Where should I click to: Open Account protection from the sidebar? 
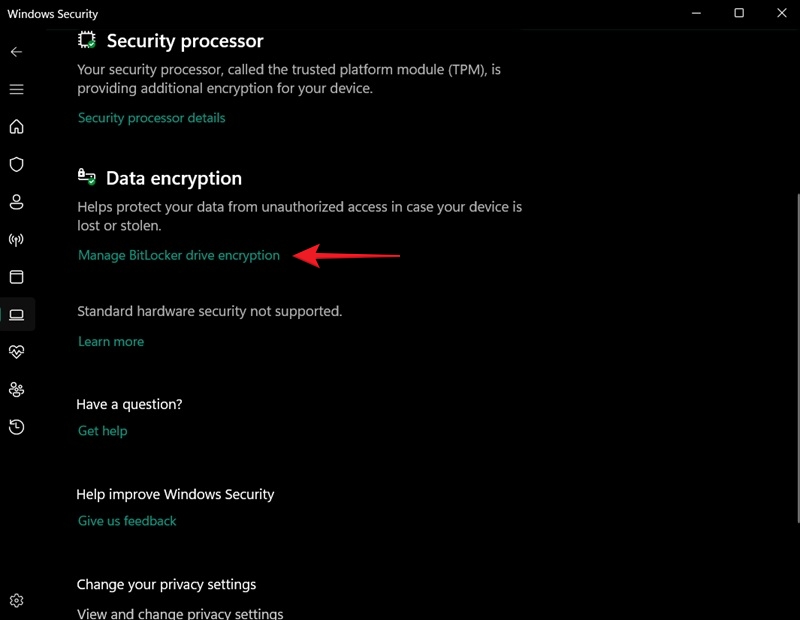tap(16, 202)
